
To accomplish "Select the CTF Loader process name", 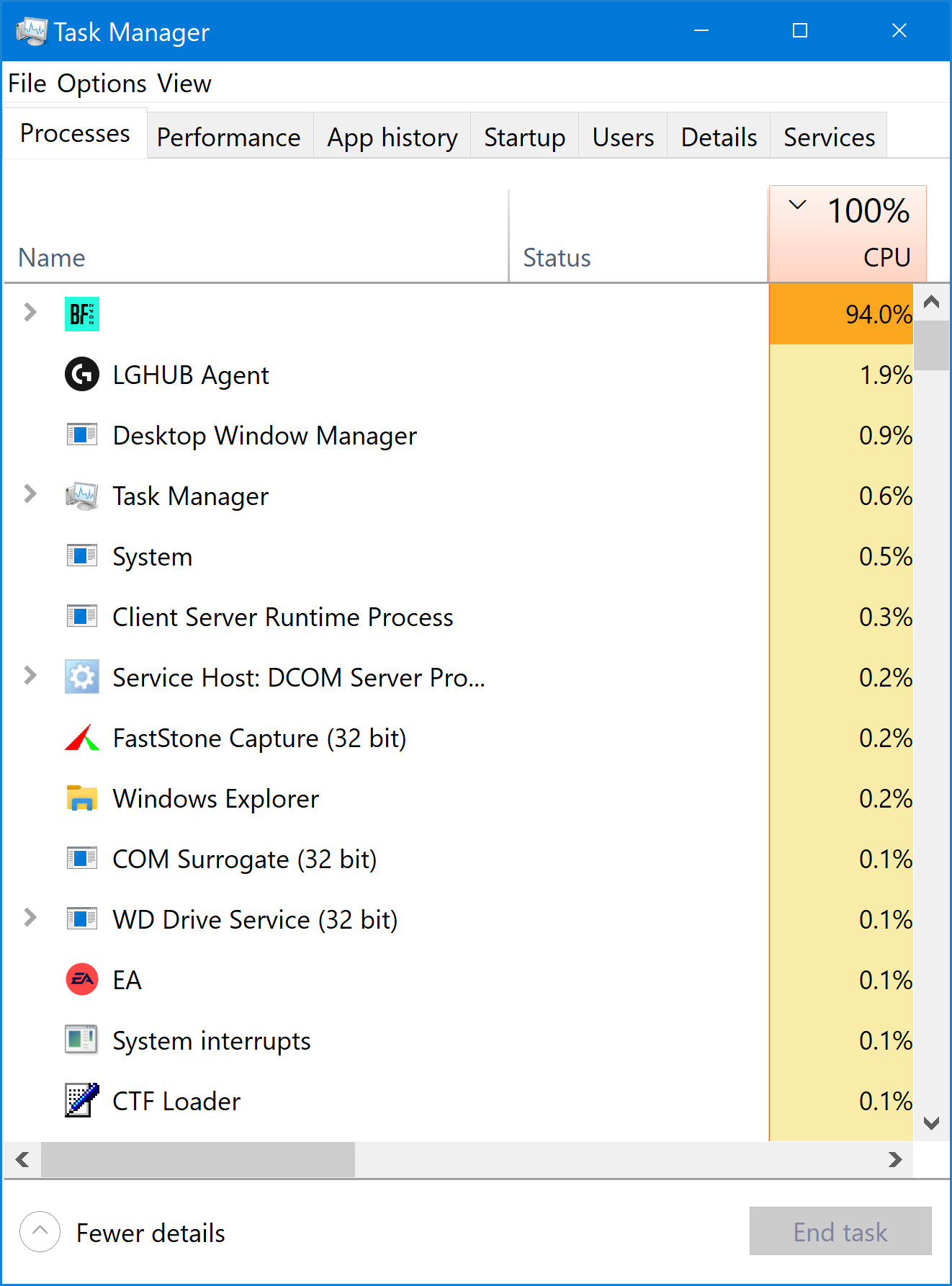I will pos(176,1102).
